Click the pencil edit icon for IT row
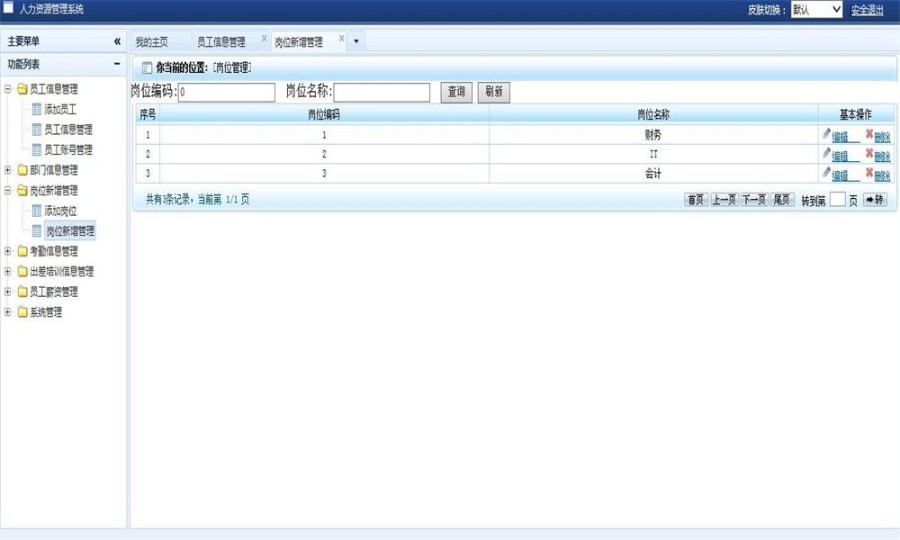900x540 pixels. tap(827, 153)
